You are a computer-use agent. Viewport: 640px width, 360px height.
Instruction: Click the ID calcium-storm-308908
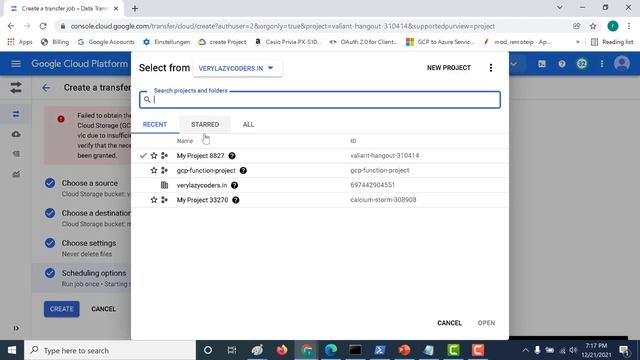(x=383, y=200)
